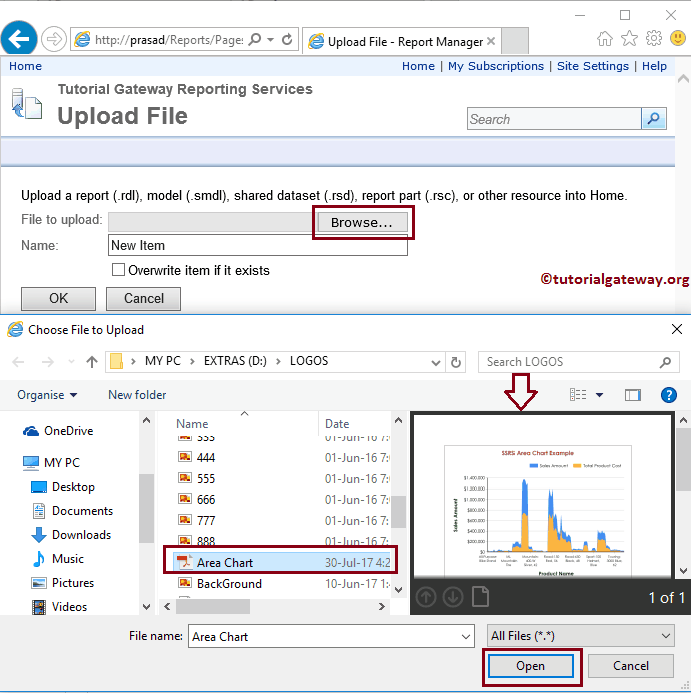Go to previous preview page arrow
The height and width of the screenshot is (693, 691).
426,597
